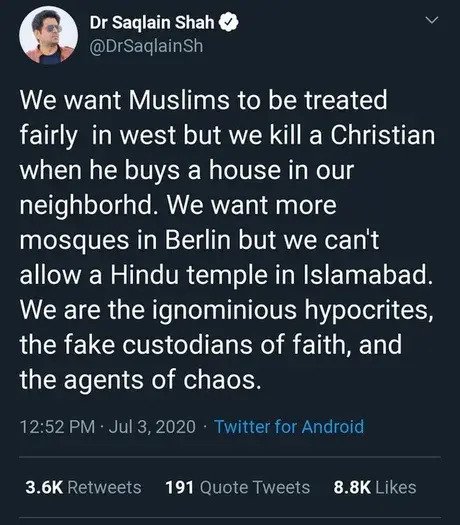Open Dr Saqlain Shah's profile picture
The height and width of the screenshot is (525, 460).
coord(49,35)
